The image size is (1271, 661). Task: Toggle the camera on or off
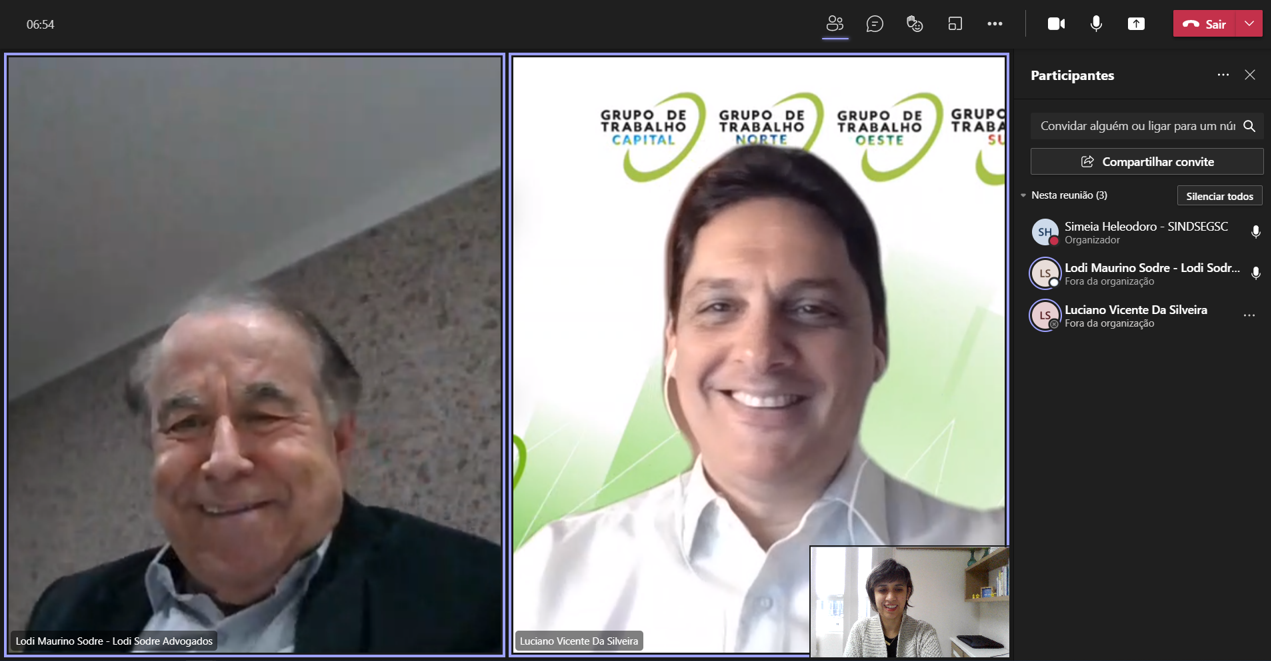point(1056,24)
